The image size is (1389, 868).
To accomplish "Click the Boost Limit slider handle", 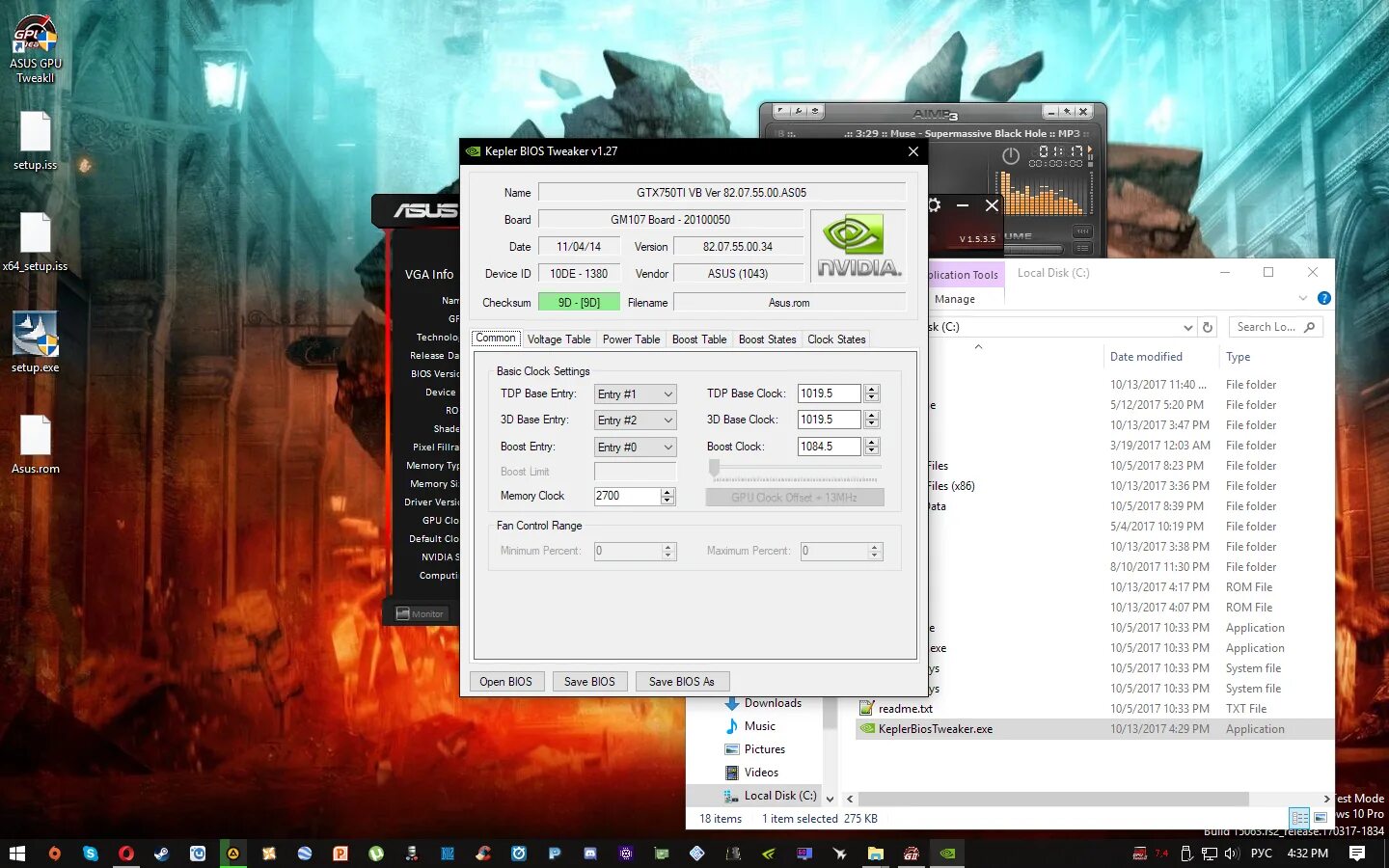I will (714, 468).
